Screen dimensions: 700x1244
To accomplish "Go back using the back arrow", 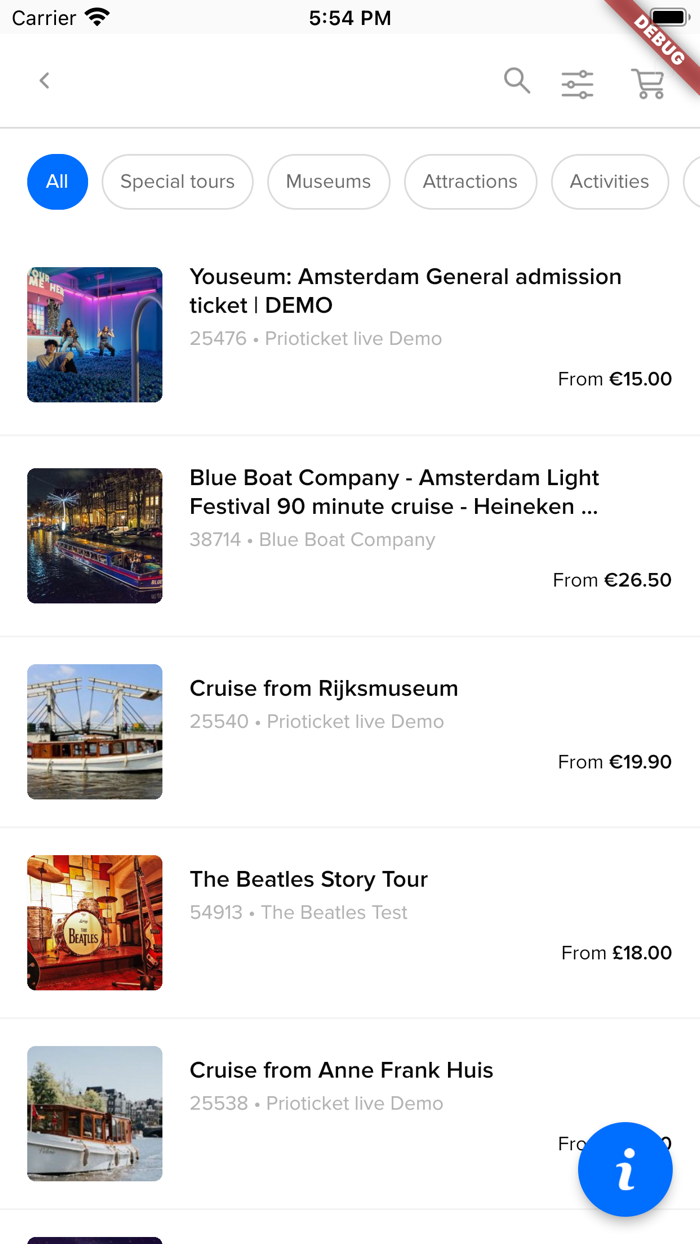I will coord(44,80).
